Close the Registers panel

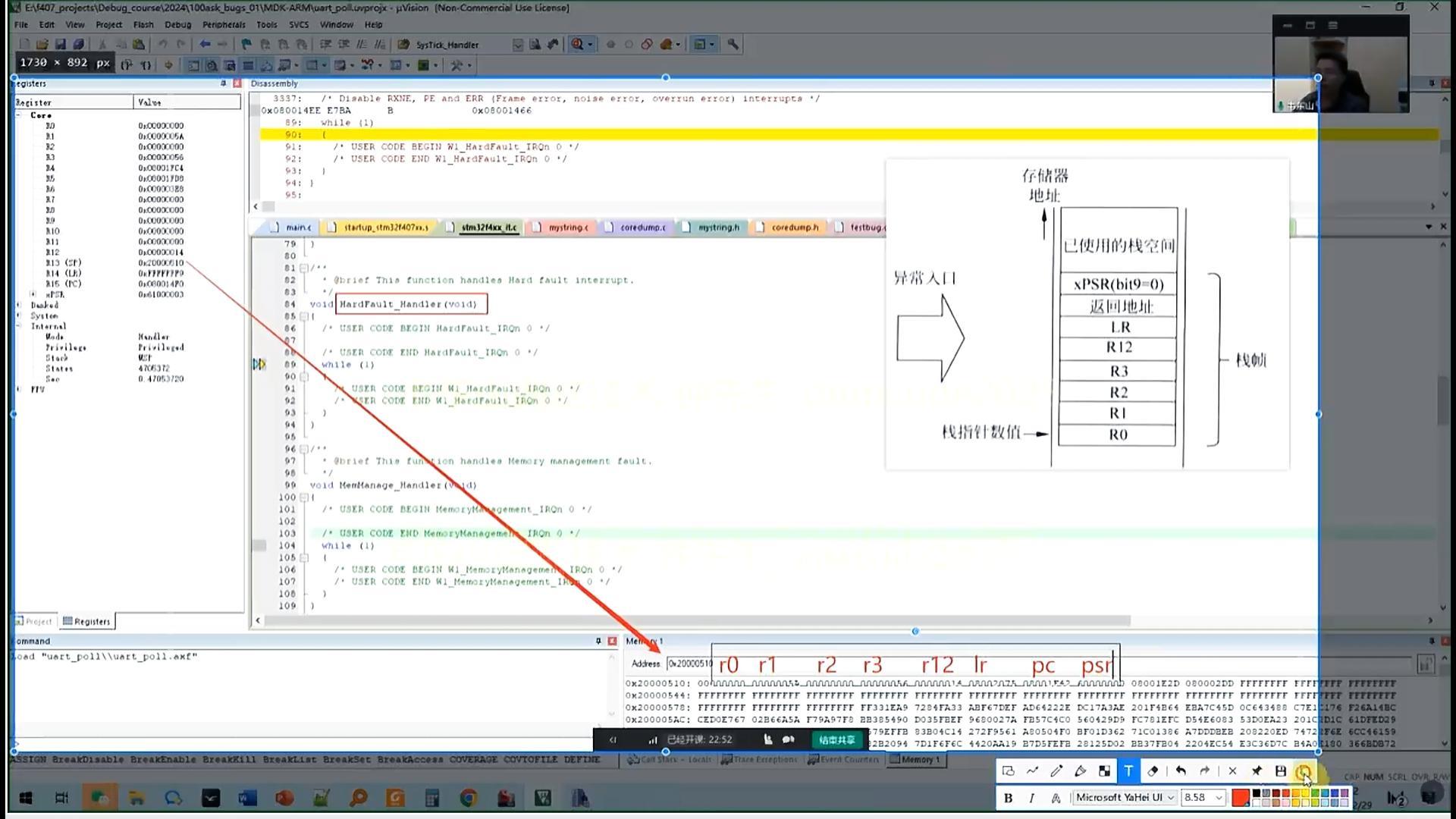(x=237, y=83)
